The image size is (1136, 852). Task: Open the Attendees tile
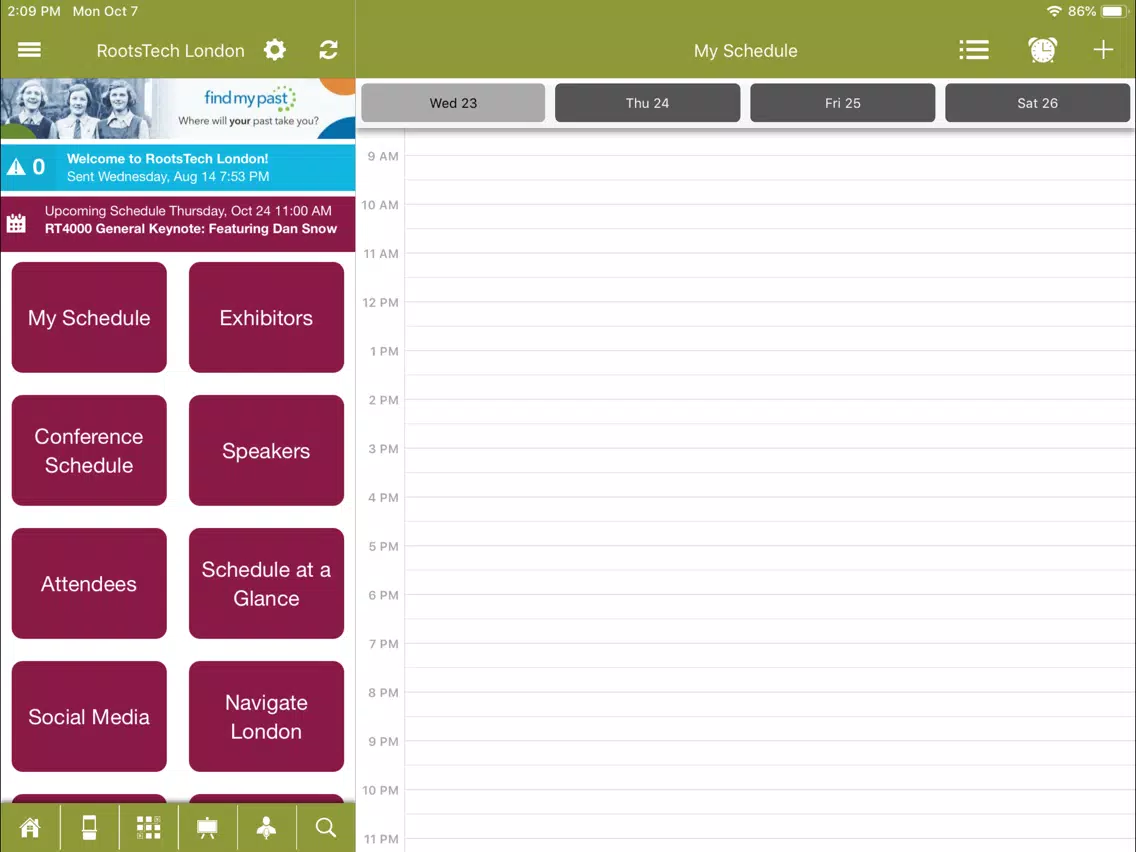[89, 583]
